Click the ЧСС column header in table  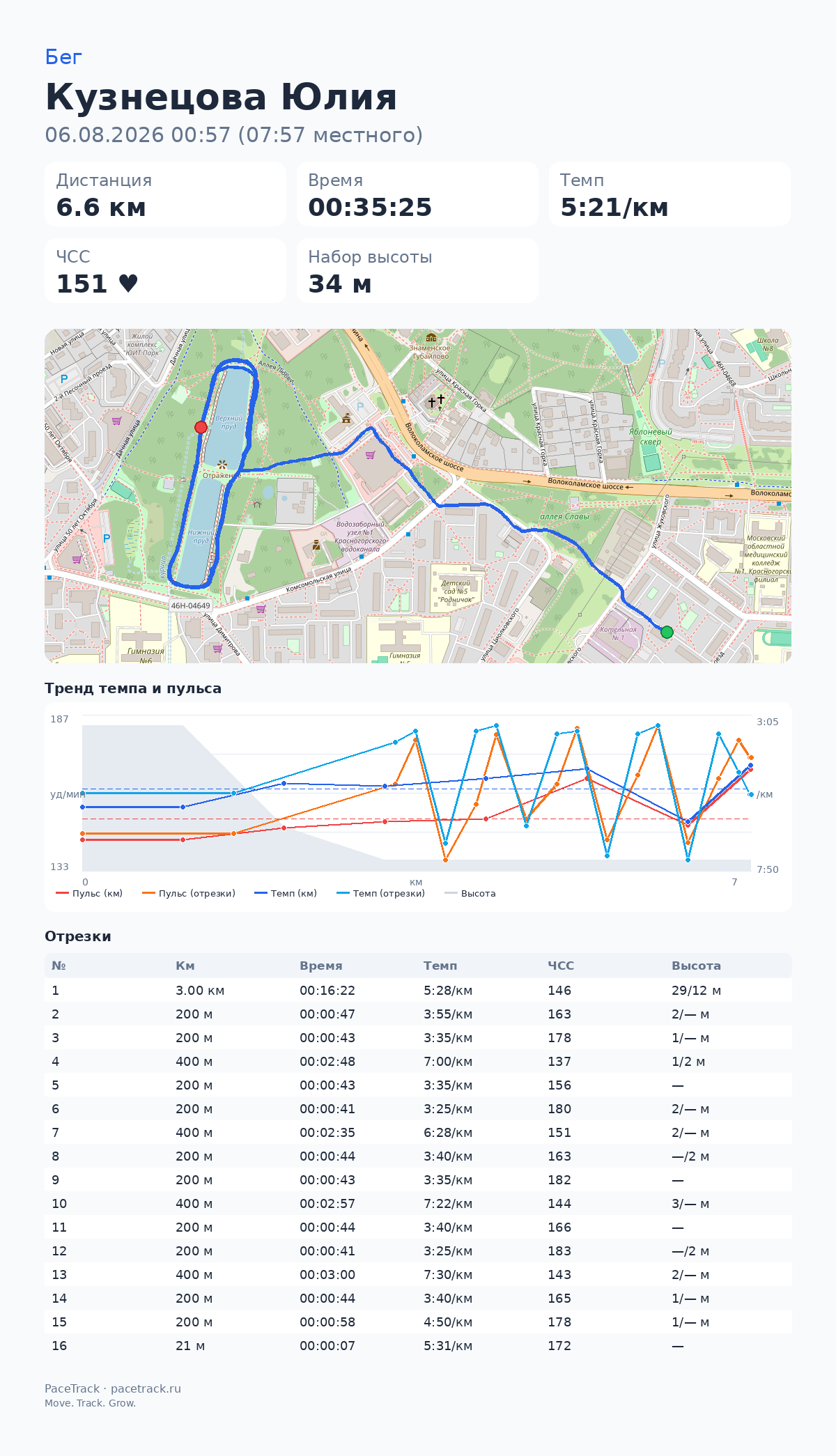point(561,966)
